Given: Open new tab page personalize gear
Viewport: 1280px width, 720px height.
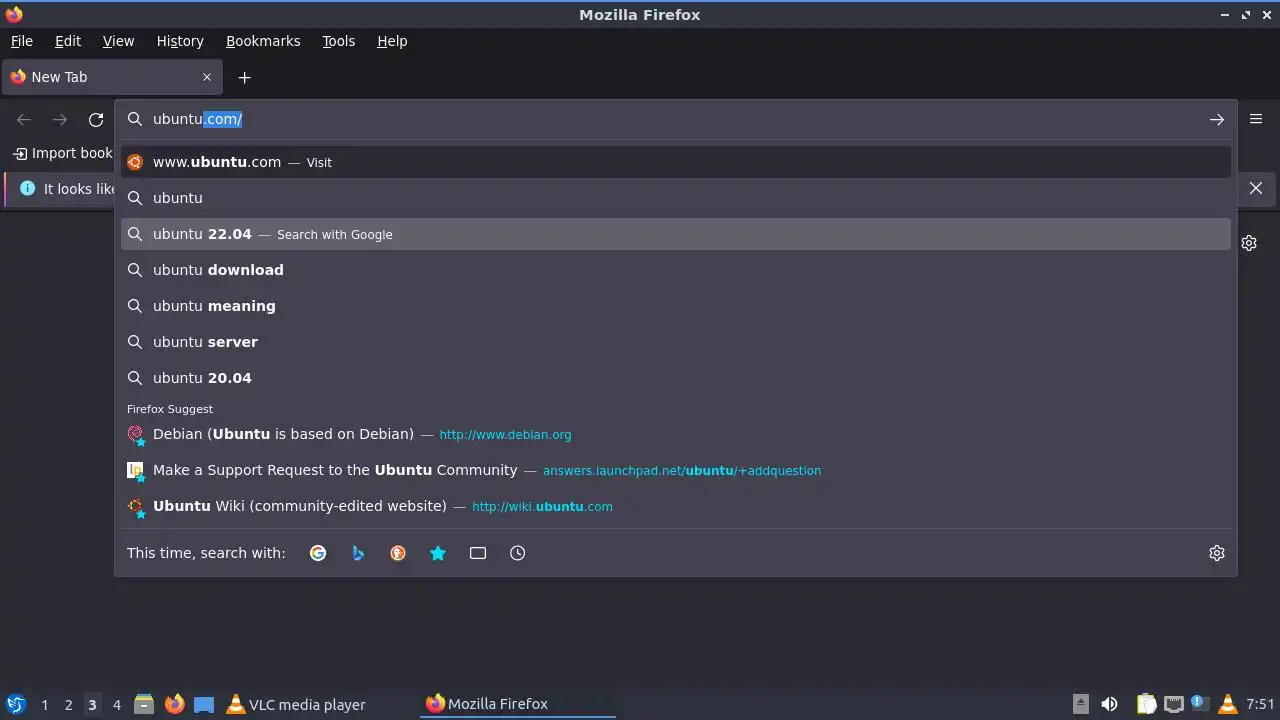Looking at the screenshot, I should point(1249,243).
